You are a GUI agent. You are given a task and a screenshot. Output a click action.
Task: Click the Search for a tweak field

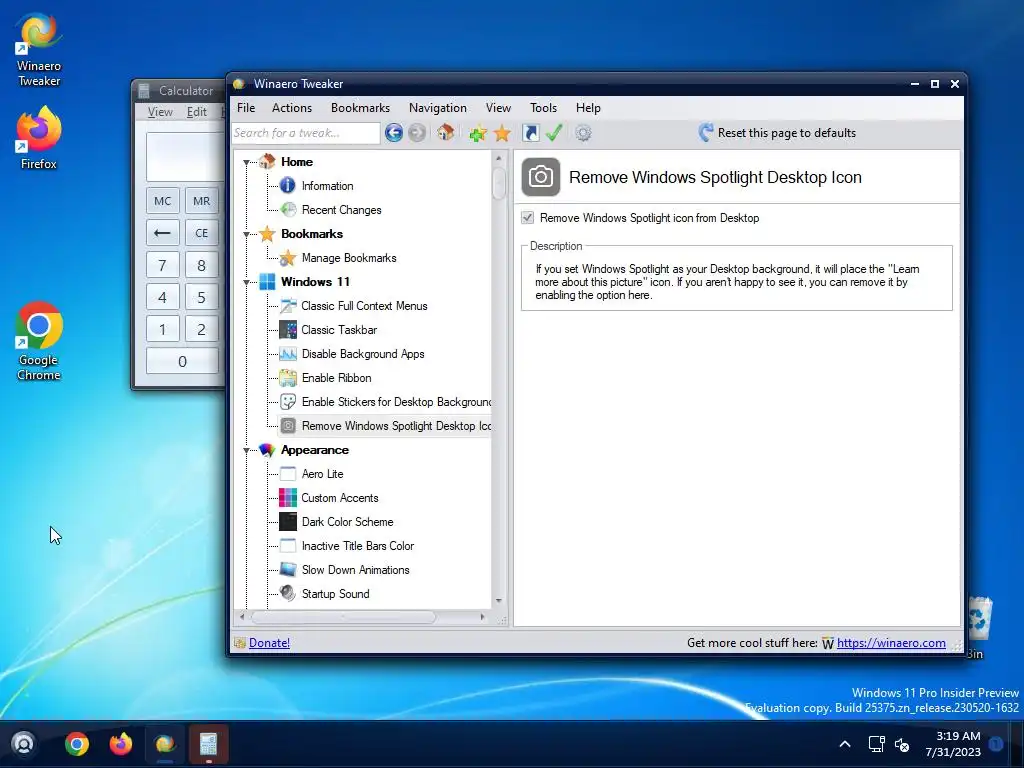click(x=306, y=133)
